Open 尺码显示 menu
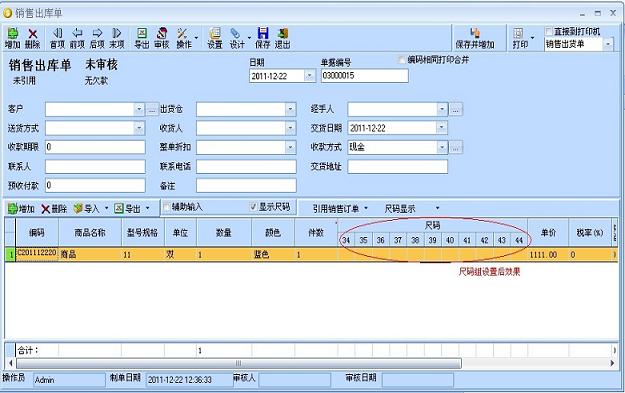The width and height of the screenshot is (625, 393). click(412, 208)
